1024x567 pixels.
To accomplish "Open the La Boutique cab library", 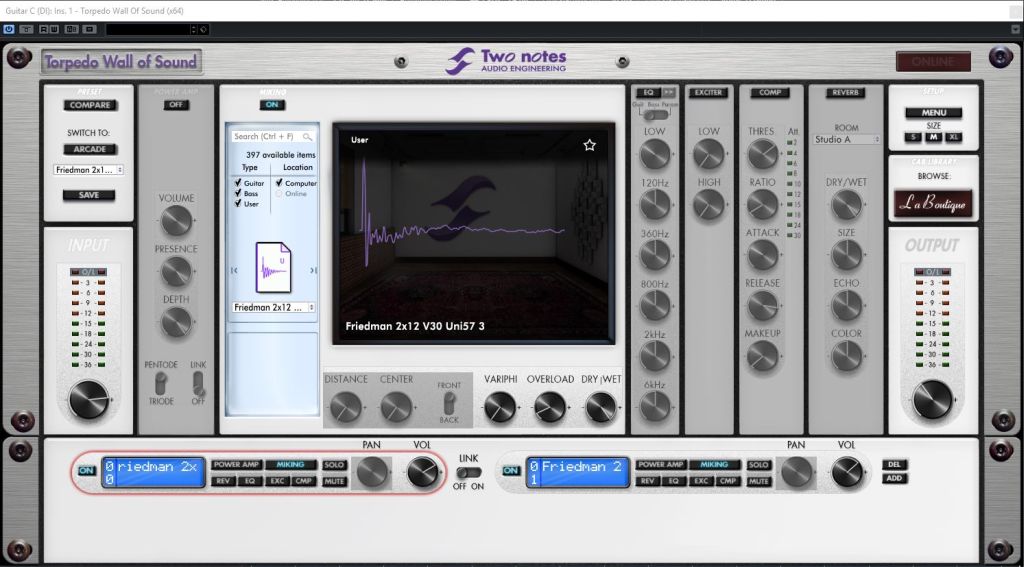I will pos(933,204).
